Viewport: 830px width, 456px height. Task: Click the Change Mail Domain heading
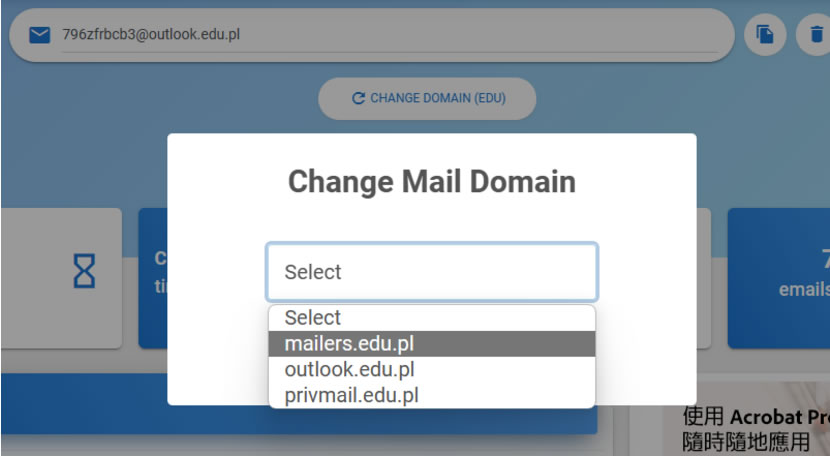click(x=431, y=182)
